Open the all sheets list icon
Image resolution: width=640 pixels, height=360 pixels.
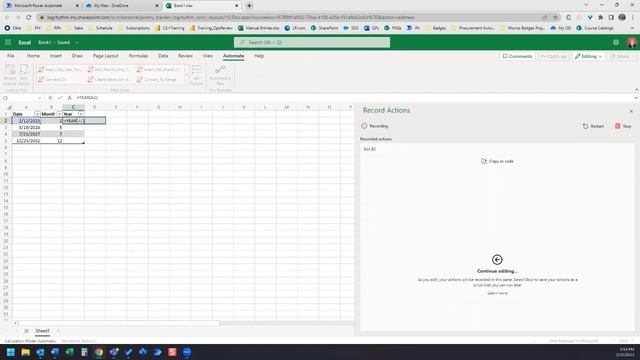[26, 331]
